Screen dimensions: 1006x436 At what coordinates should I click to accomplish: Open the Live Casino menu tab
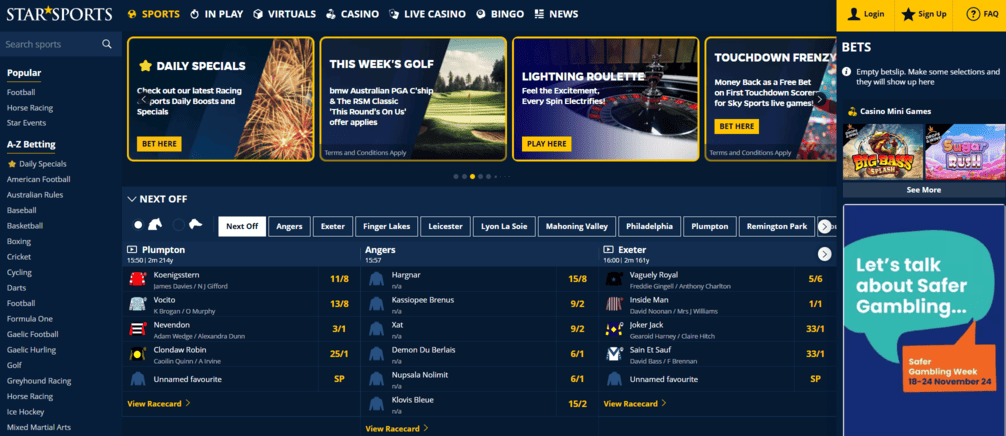pyautogui.click(x=427, y=14)
